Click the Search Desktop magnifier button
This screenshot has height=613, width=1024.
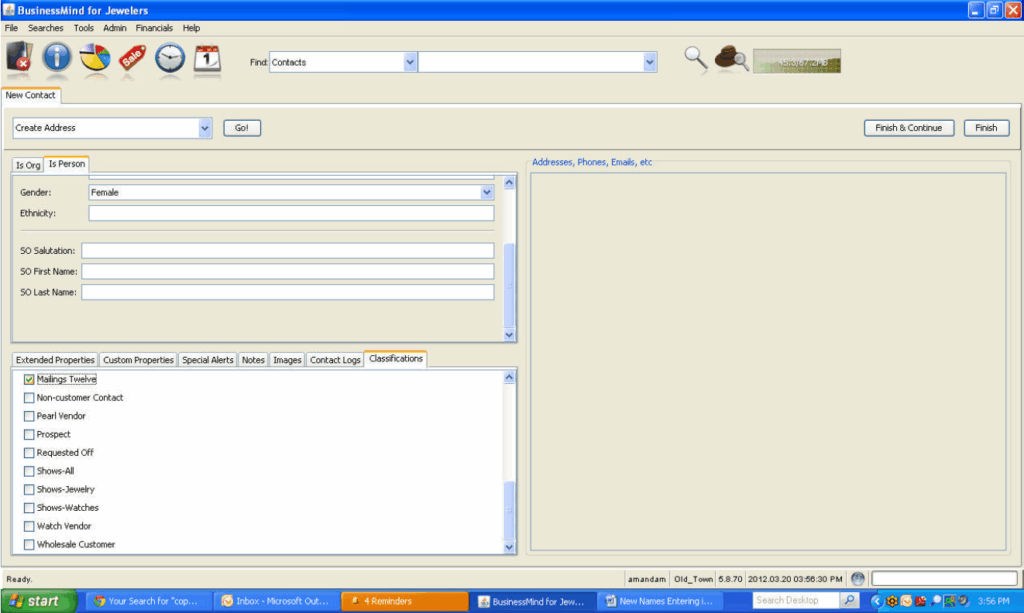849,600
